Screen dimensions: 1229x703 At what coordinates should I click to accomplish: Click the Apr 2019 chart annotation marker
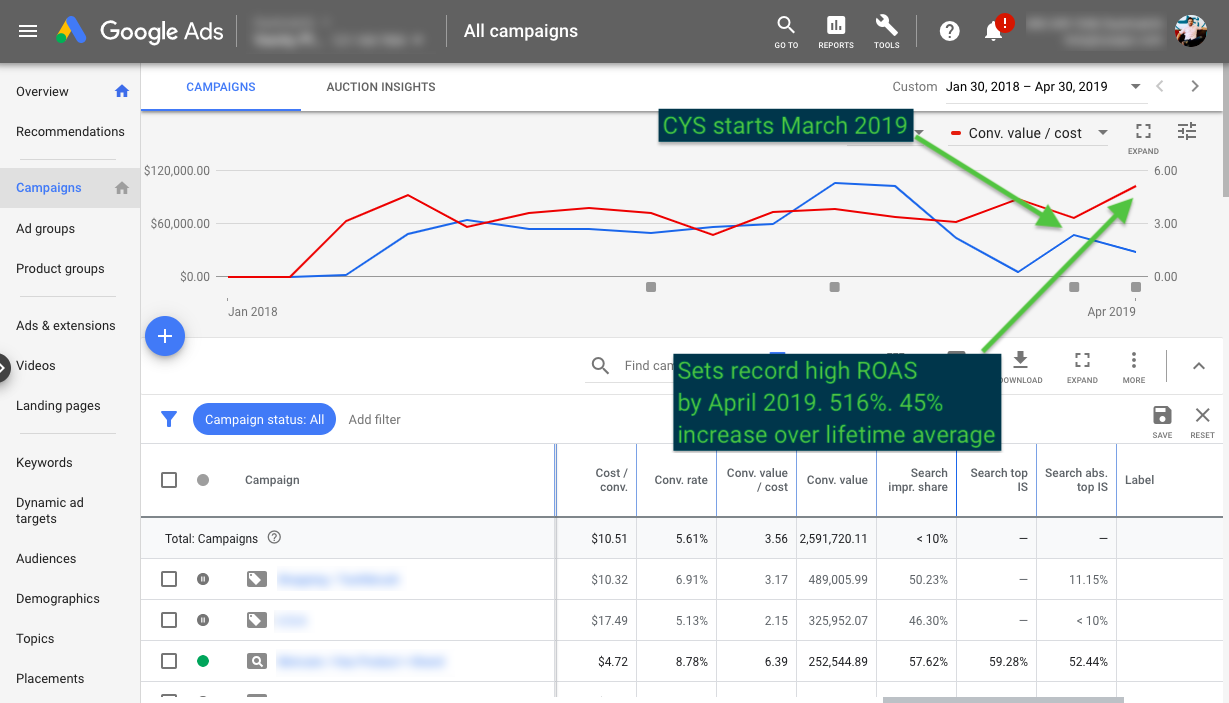point(1135,287)
